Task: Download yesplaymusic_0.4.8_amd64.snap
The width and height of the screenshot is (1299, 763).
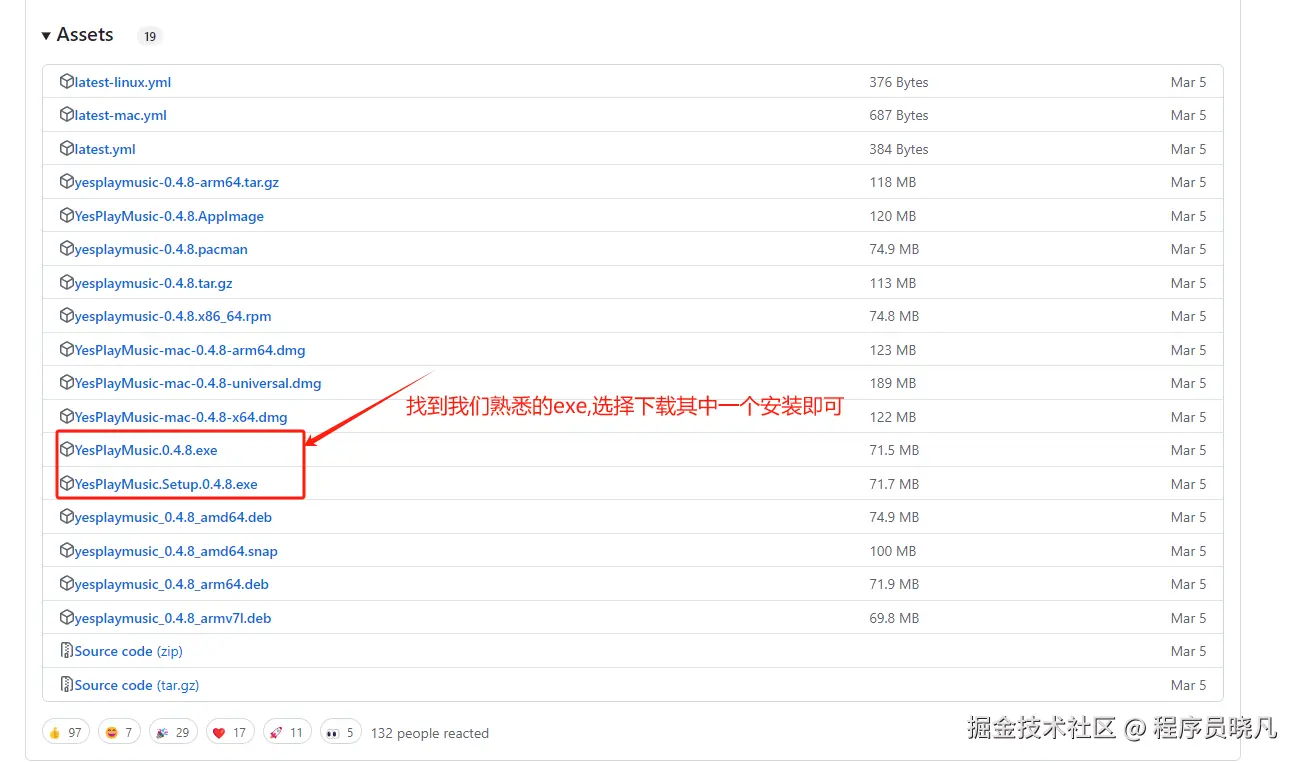Action: [x=176, y=551]
